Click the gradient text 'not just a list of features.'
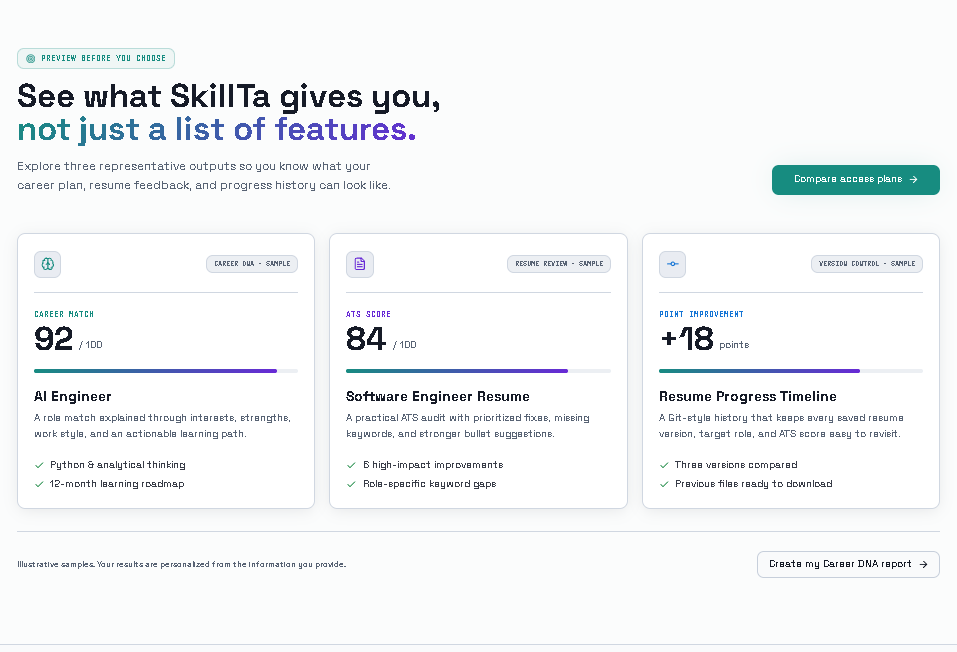This screenshot has width=957, height=652. (217, 129)
